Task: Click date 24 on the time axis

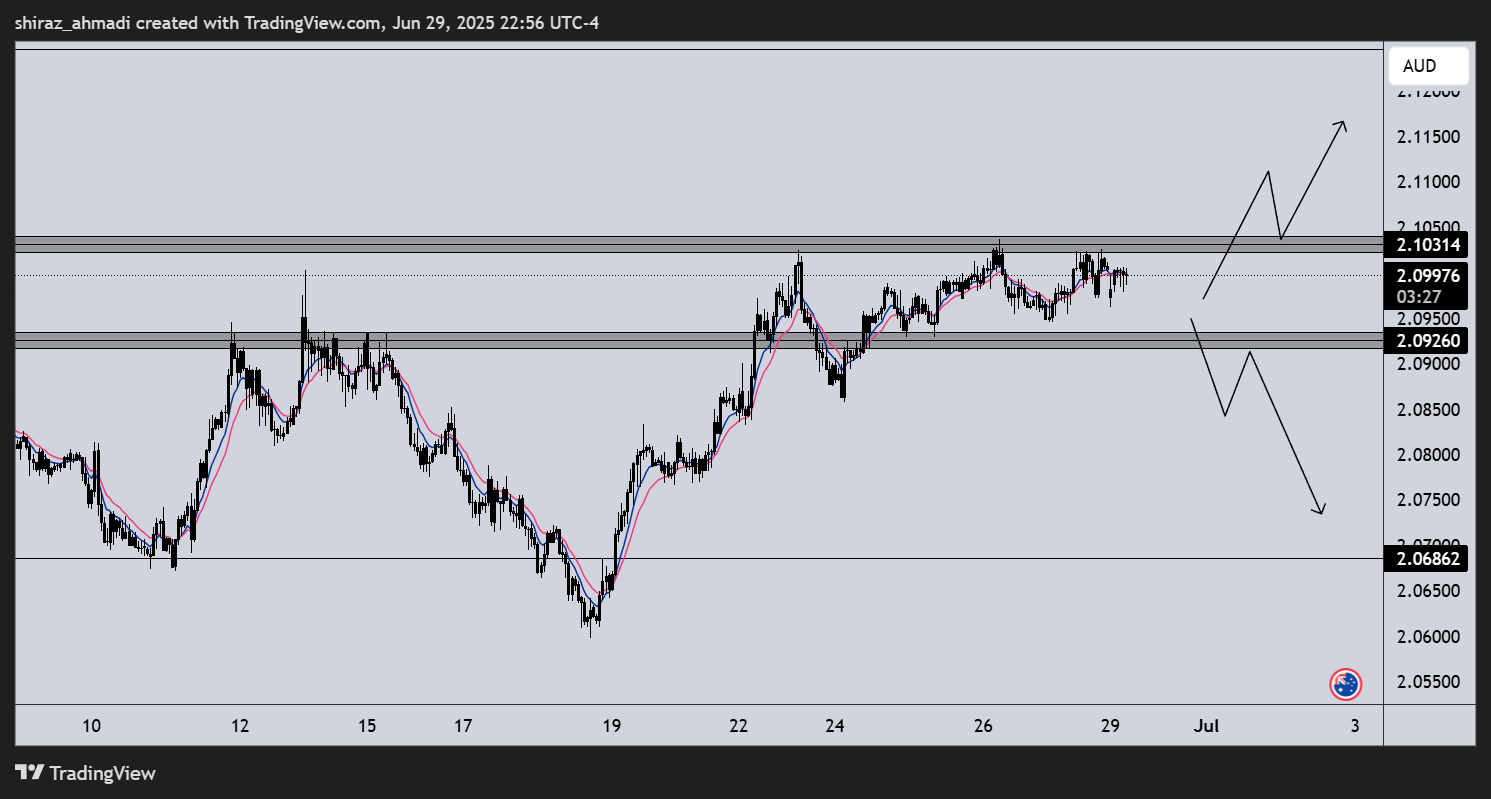Action: pyautogui.click(x=836, y=725)
